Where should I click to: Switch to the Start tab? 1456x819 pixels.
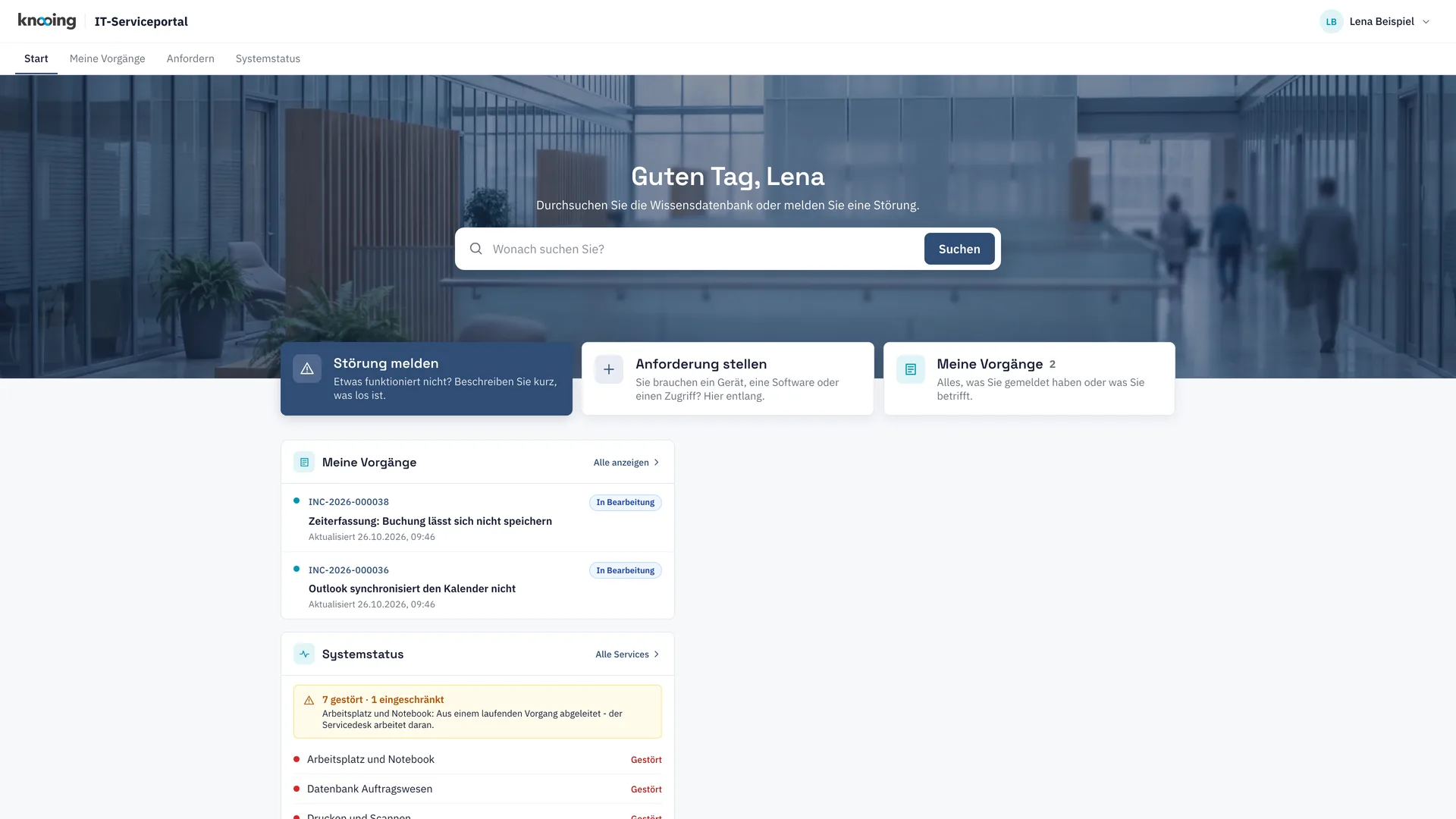coord(36,58)
